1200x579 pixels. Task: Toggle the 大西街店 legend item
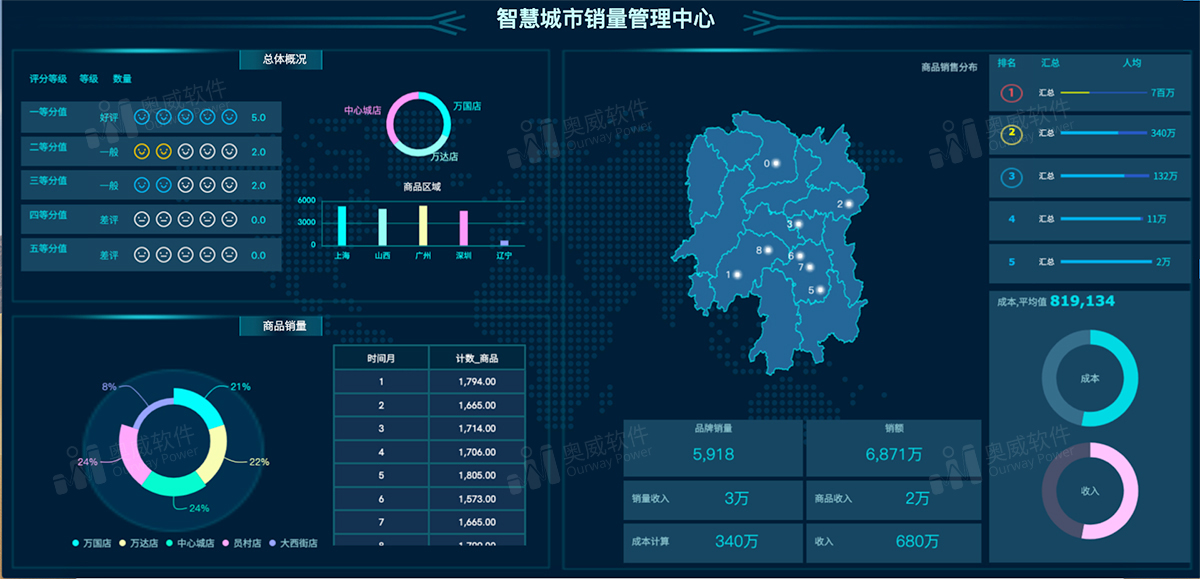(293, 543)
